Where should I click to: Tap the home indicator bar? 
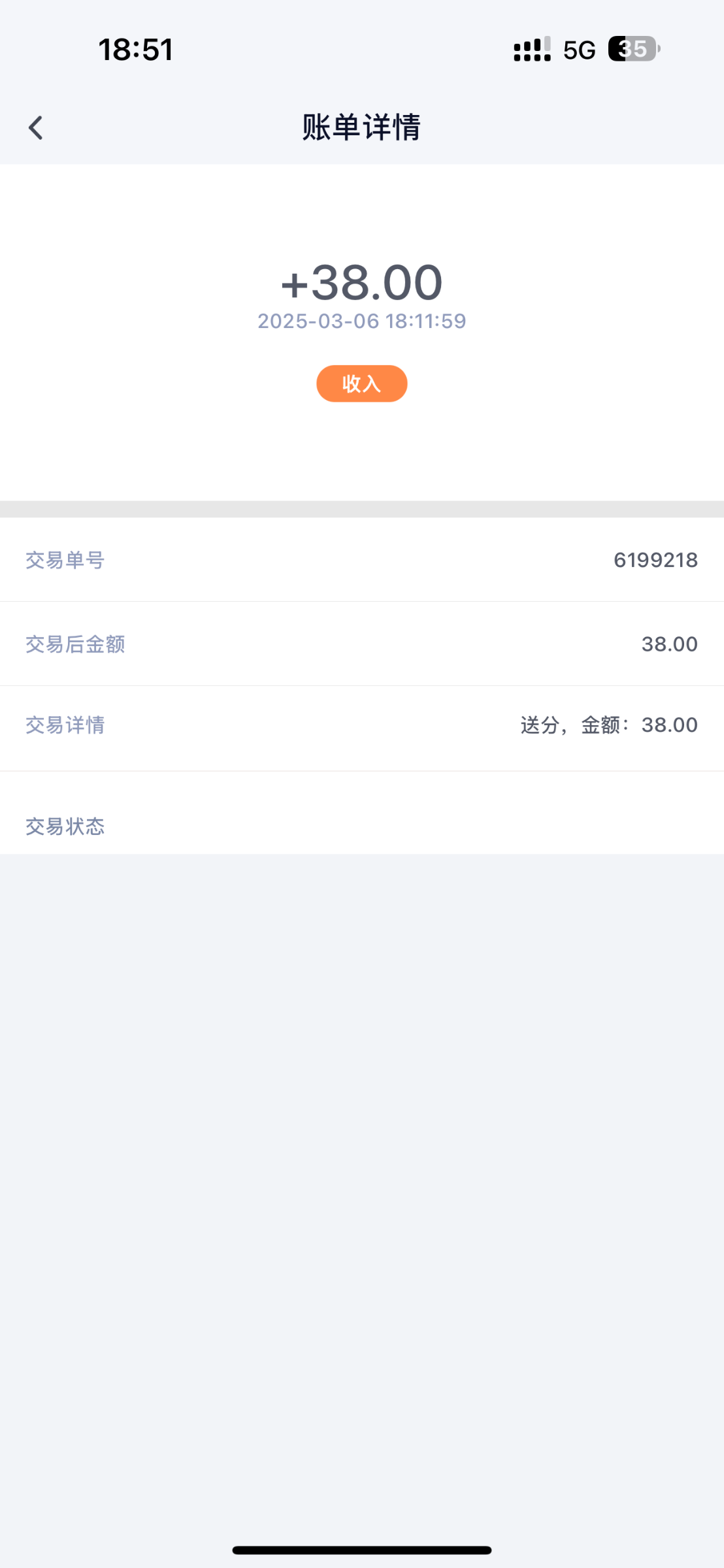(361, 1550)
